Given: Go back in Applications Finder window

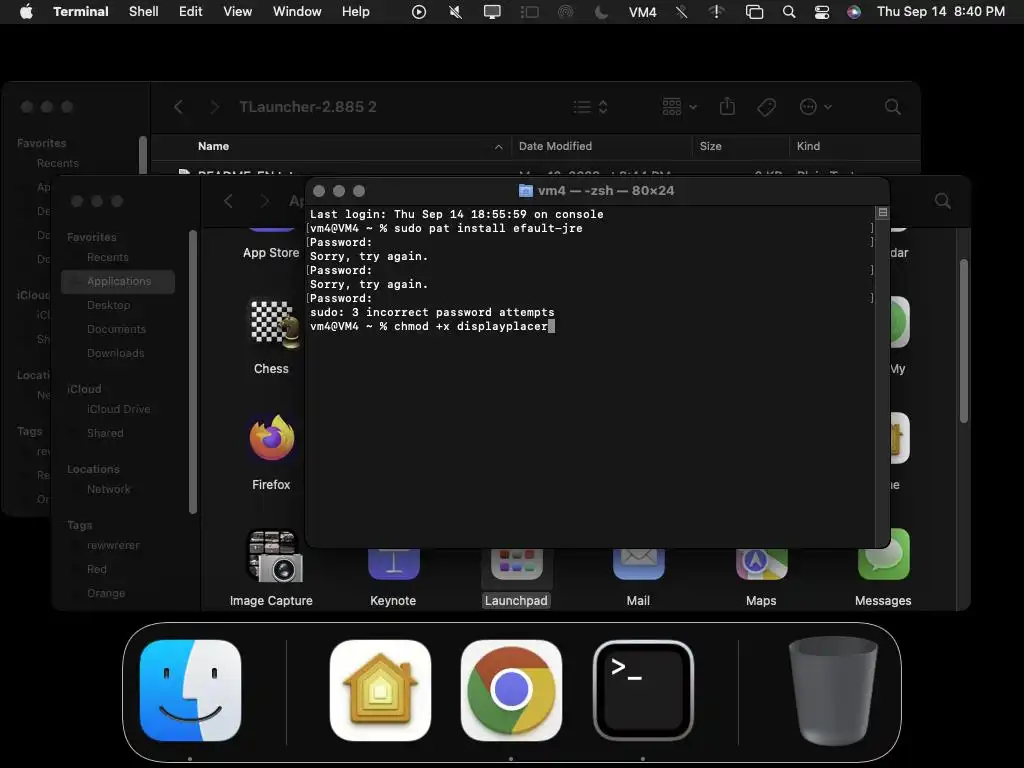Looking at the screenshot, I should click(228, 201).
